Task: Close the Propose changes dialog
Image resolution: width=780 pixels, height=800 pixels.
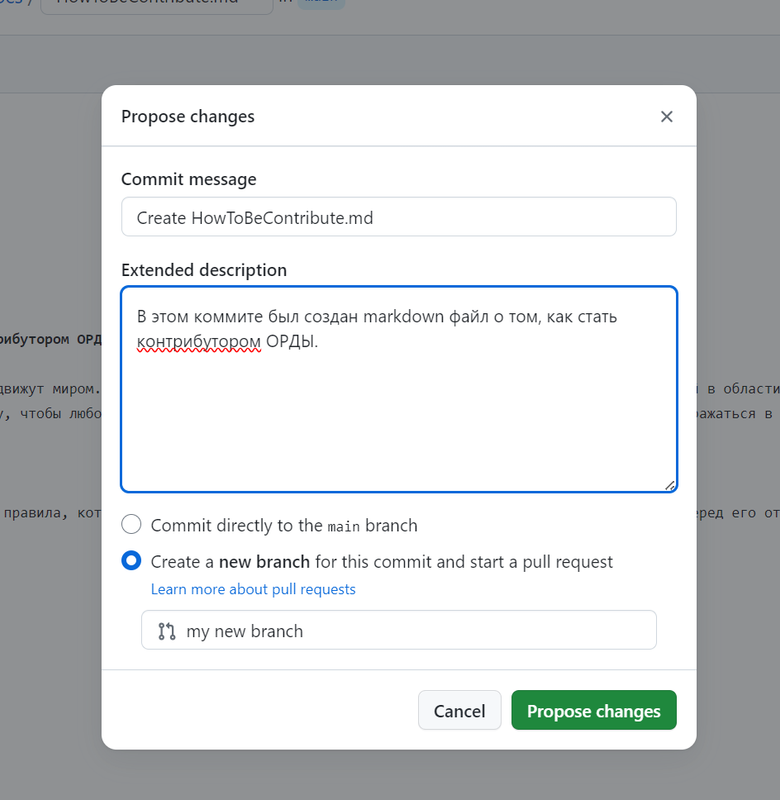Action: pyautogui.click(x=666, y=117)
